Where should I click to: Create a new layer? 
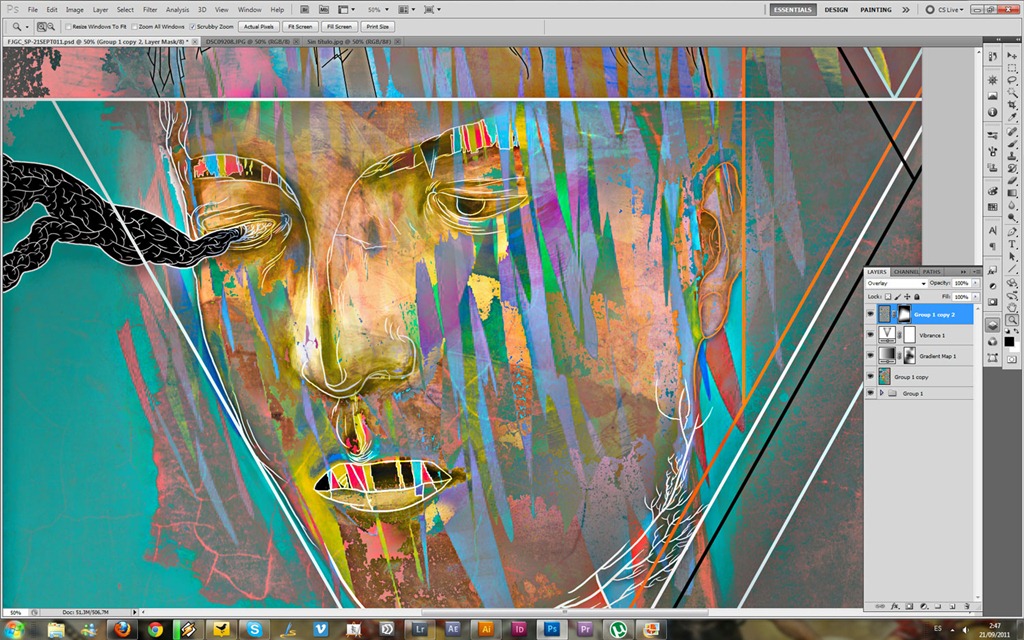tap(952, 606)
